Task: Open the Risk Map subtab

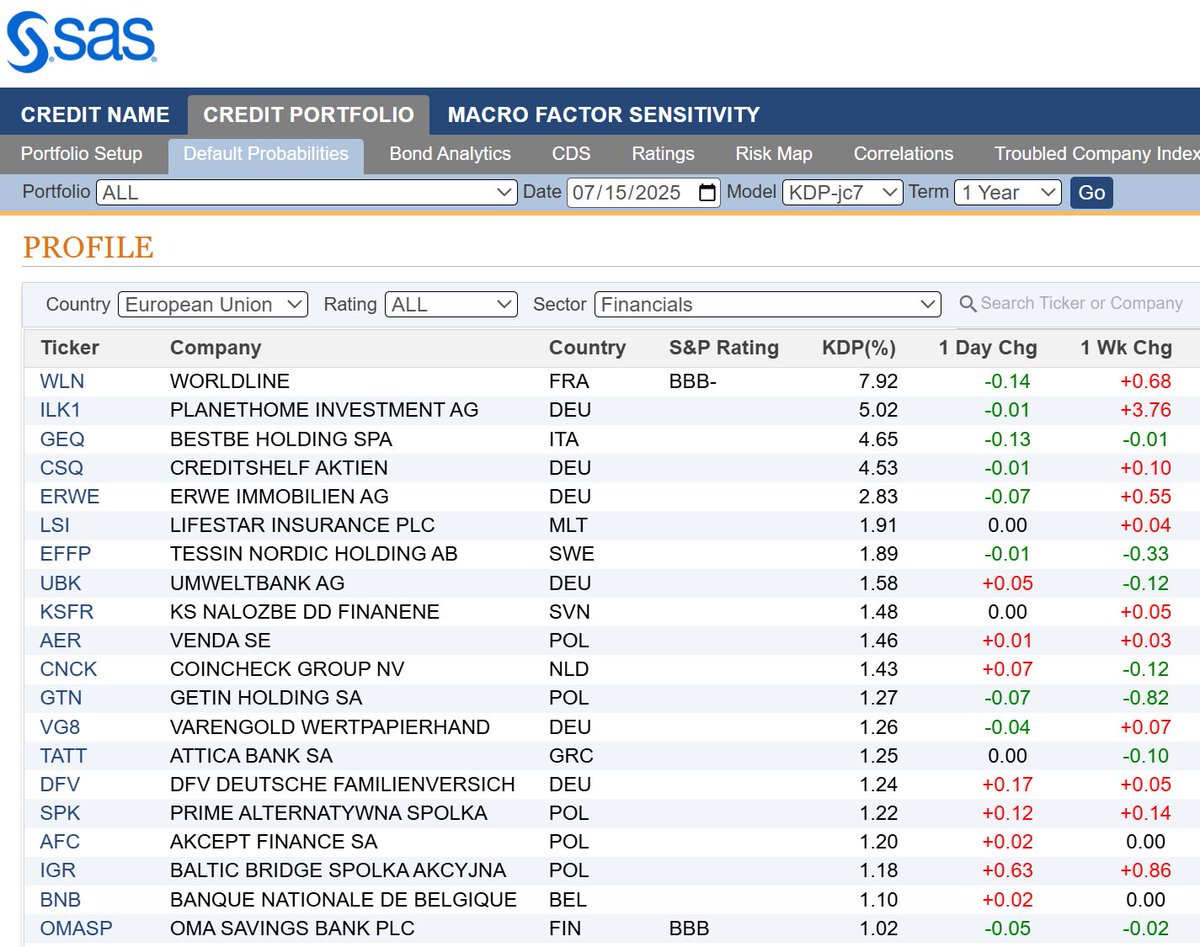Action: [x=774, y=154]
